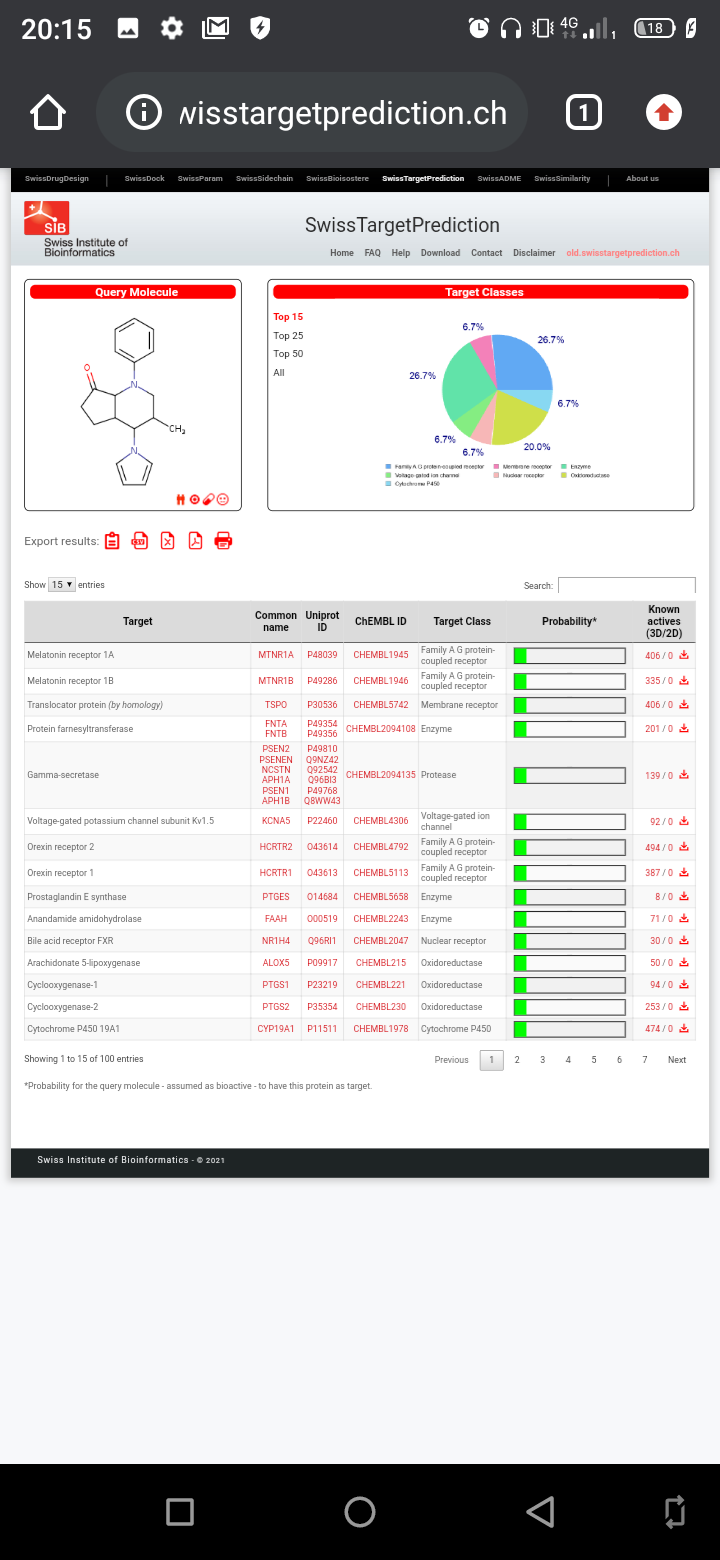Visit old.swisstargetprediction.ch link

[x=623, y=253]
